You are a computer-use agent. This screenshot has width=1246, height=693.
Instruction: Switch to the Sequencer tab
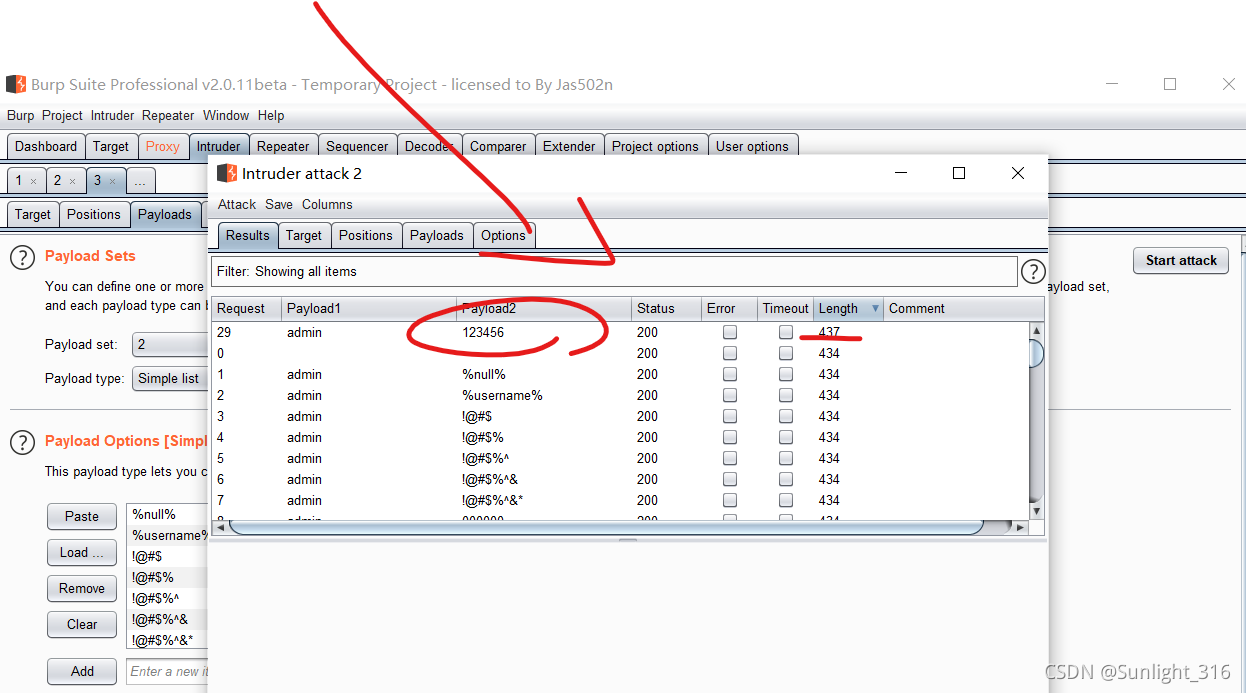357,146
